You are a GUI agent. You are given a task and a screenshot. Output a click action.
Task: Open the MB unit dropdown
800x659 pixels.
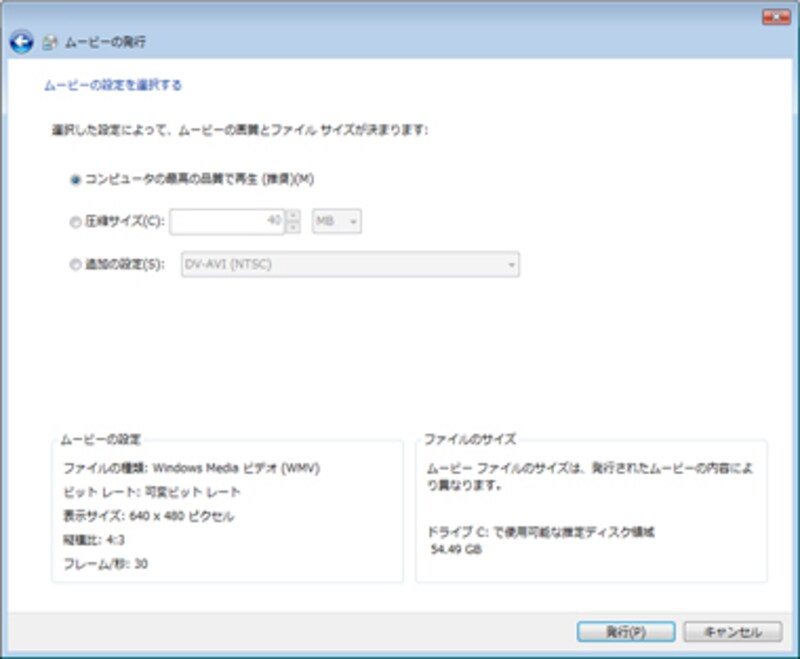pyautogui.click(x=337, y=221)
